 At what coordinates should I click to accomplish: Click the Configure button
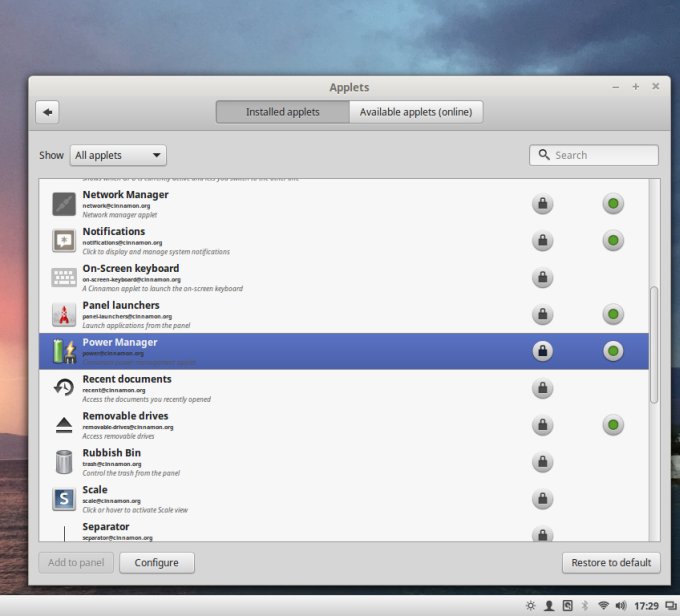pos(157,563)
